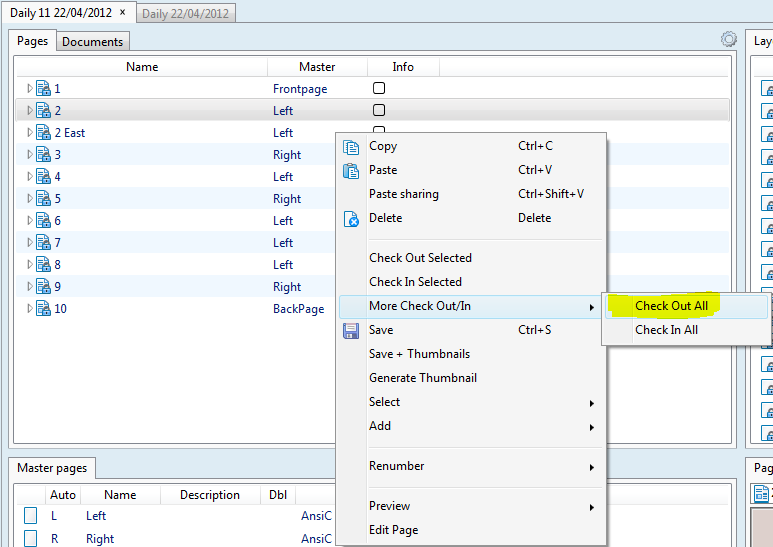Click the Delete page icon
This screenshot has height=547, width=773.
click(351, 219)
